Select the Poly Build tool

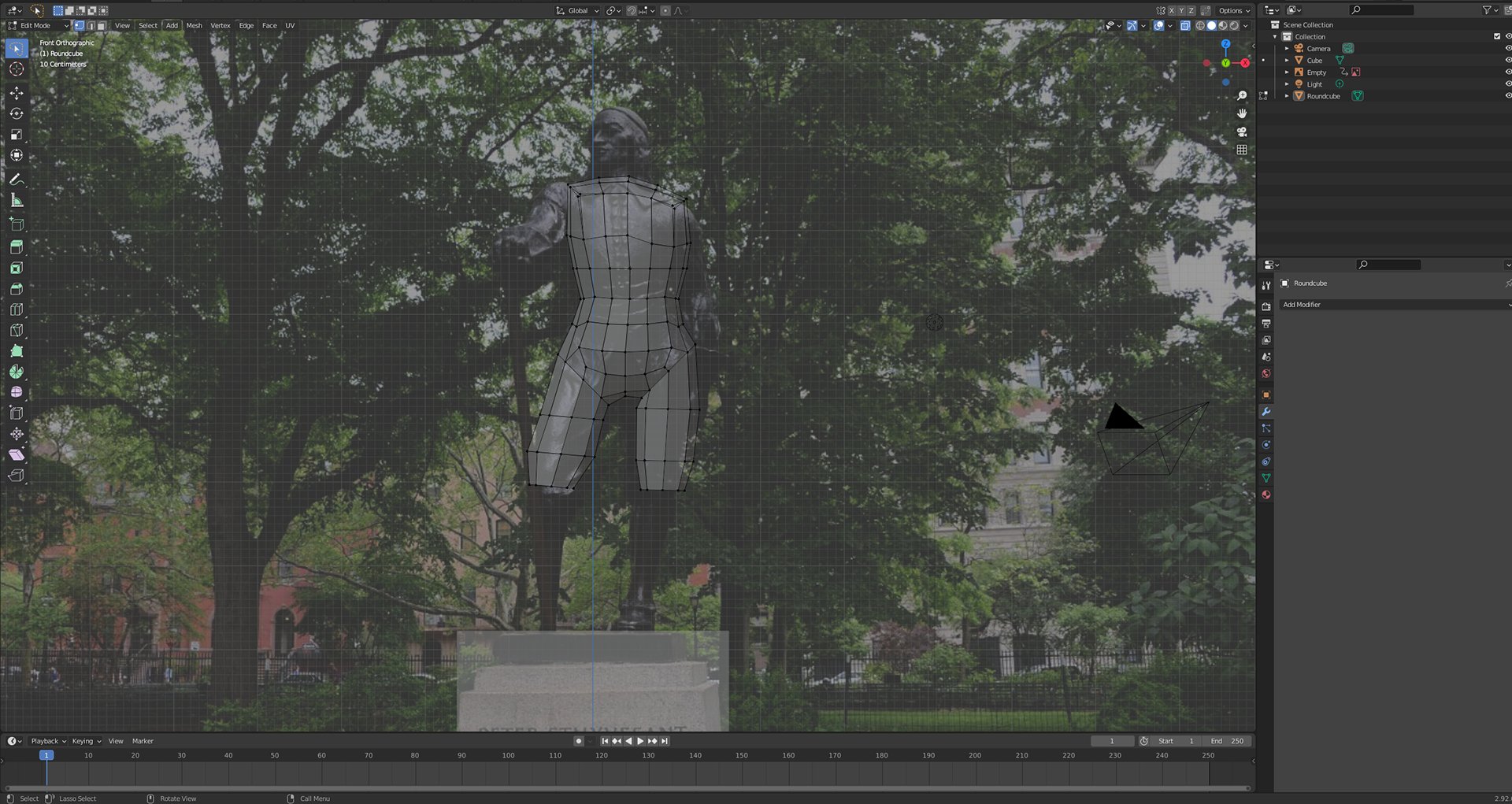[x=17, y=351]
